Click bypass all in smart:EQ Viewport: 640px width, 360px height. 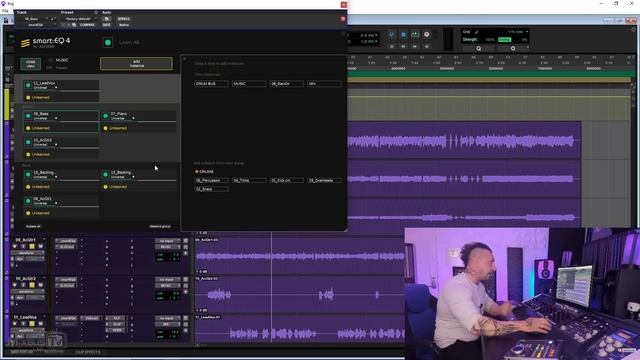[x=33, y=227]
